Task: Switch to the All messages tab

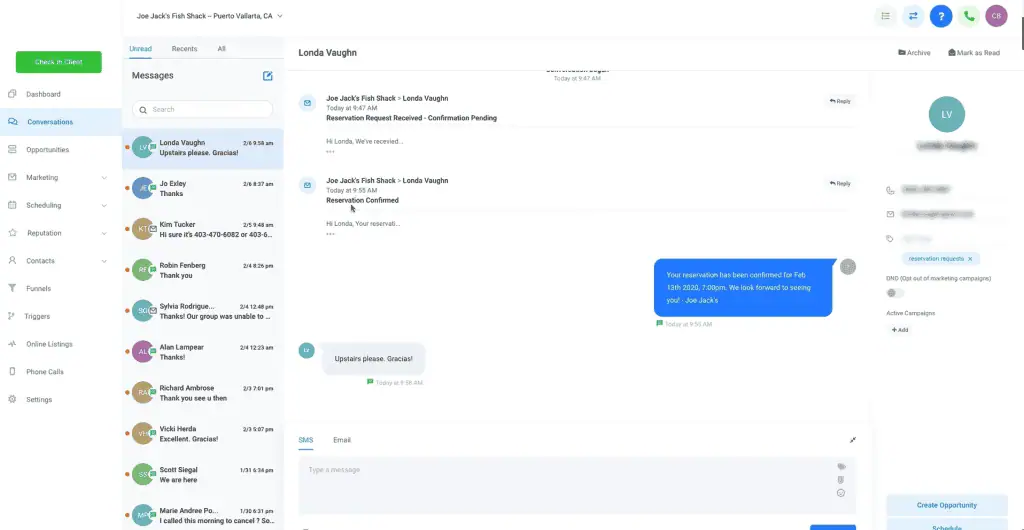Action: coord(221,49)
